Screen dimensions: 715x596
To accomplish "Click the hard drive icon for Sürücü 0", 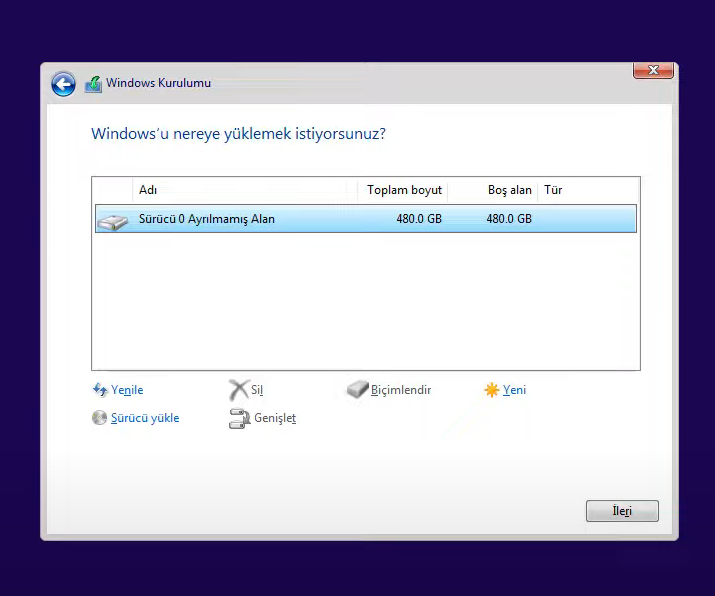I will tap(113, 221).
